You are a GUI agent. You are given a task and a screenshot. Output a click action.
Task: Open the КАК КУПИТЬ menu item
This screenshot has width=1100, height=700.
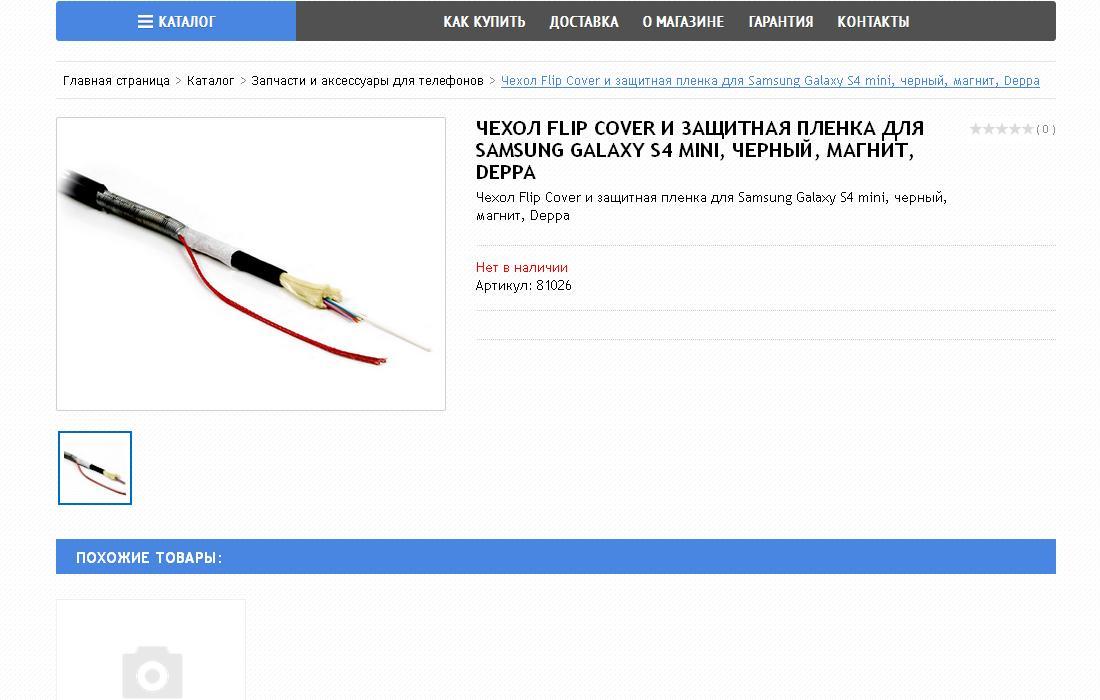pyautogui.click(x=484, y=22)
